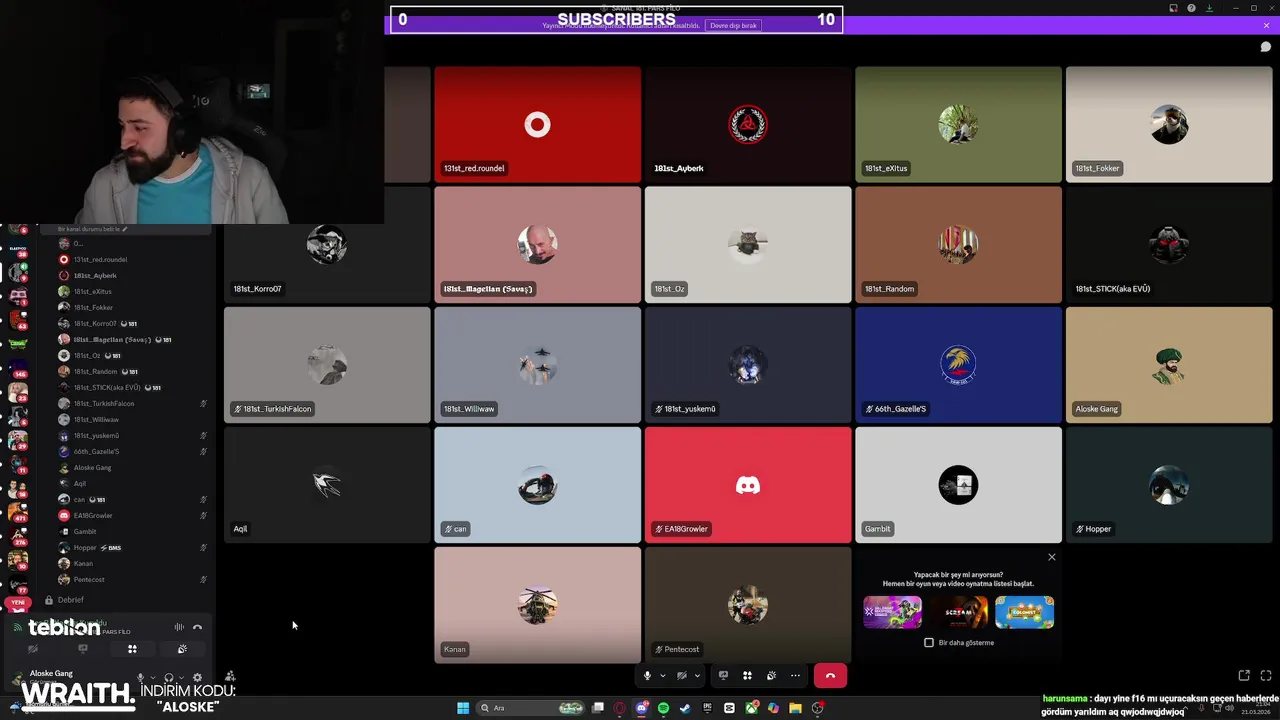Screen dimensions: 1280x720
Task: Disconnect using red hang-up button
Action: click(830, 676)
